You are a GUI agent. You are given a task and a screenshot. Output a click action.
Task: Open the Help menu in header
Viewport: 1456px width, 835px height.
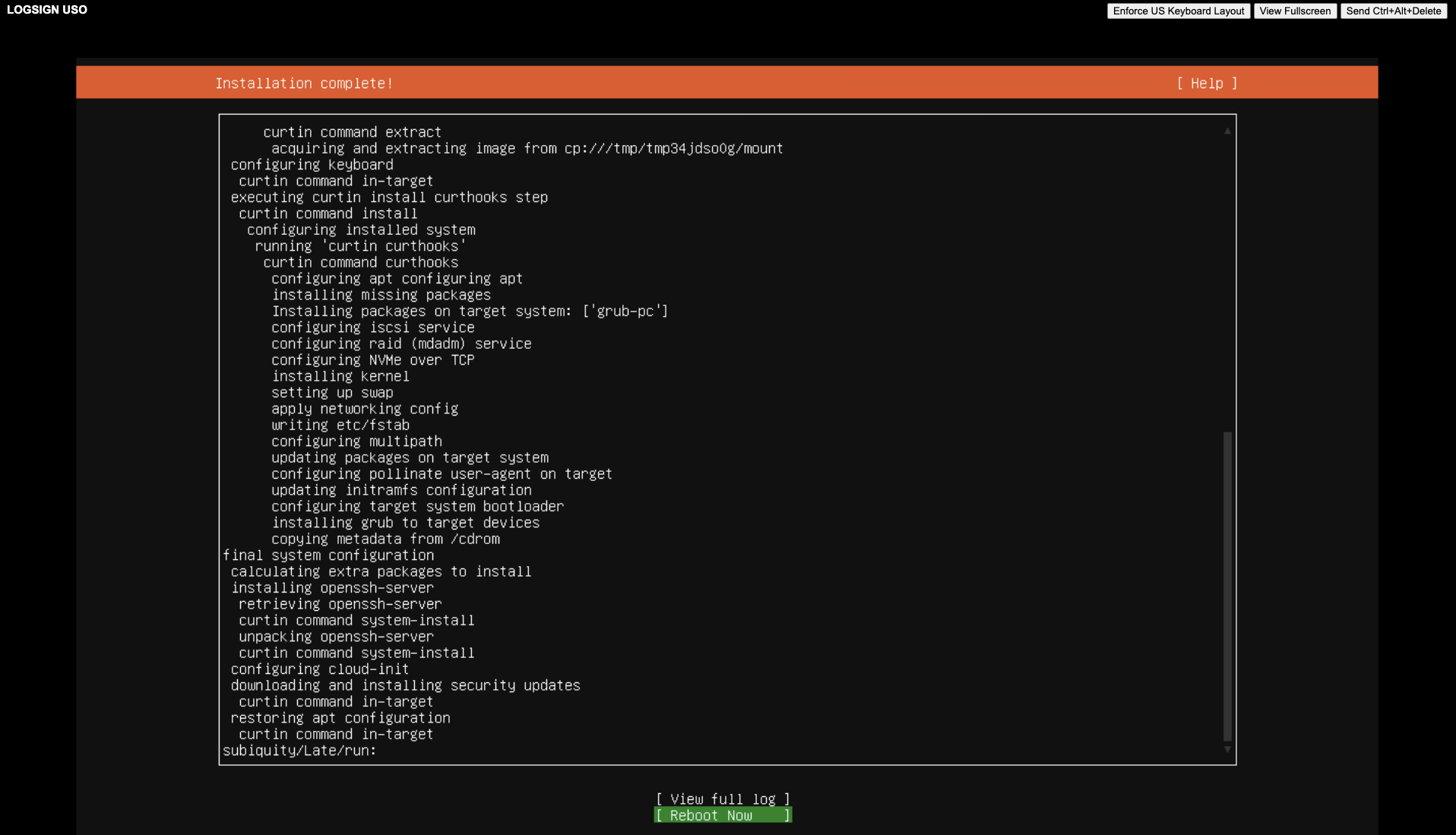pos(1207,84)
